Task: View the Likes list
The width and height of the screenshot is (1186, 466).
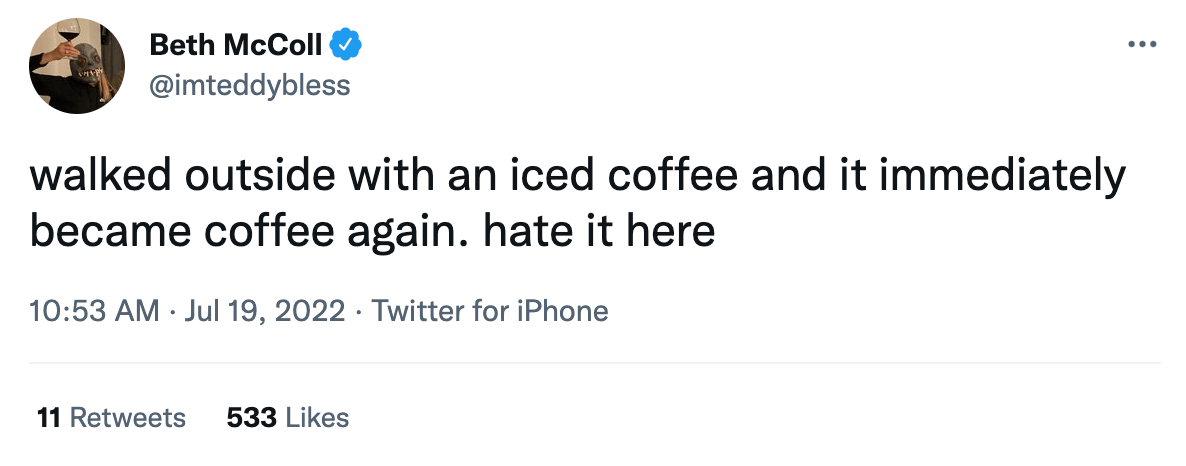Action: coord(317,417)
